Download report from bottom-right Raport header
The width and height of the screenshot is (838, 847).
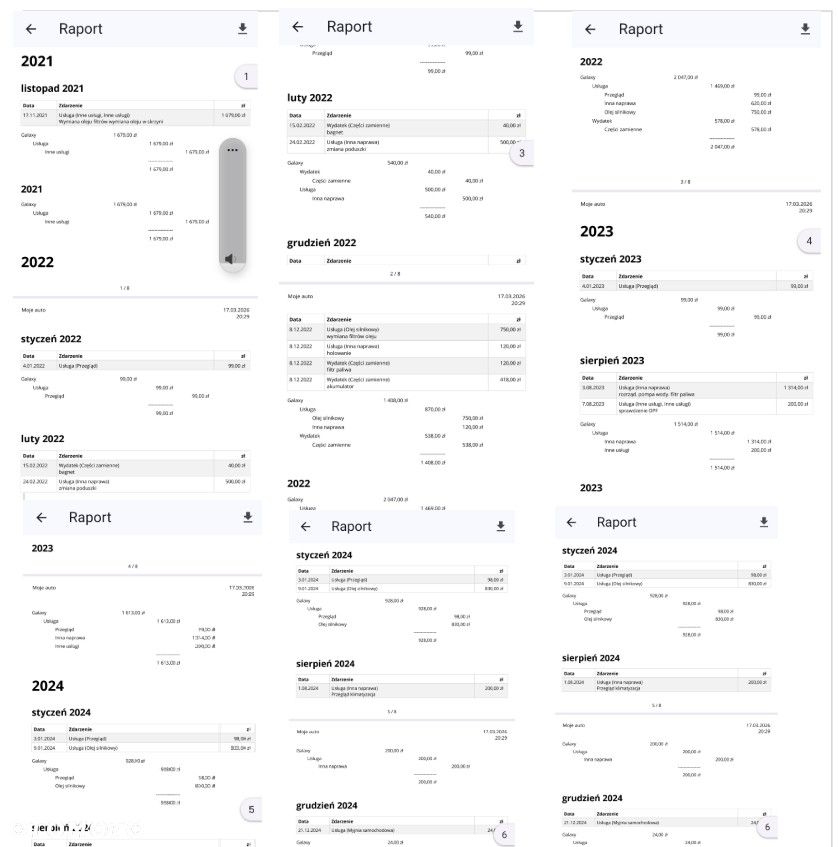tap(763, 522)
